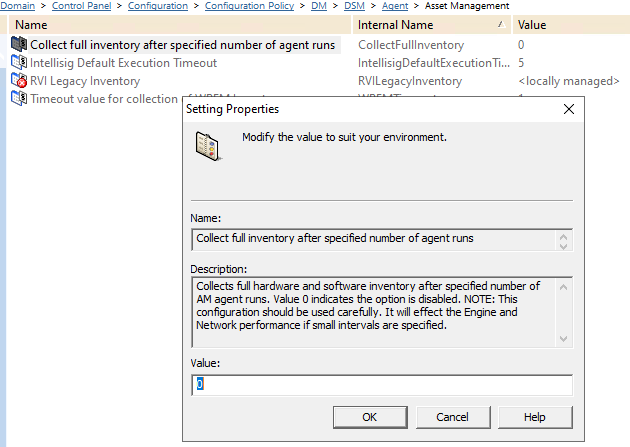The image size is (630, 447).
Task: Select the RVI Legacy Inventory row
Action: [85, 81]
